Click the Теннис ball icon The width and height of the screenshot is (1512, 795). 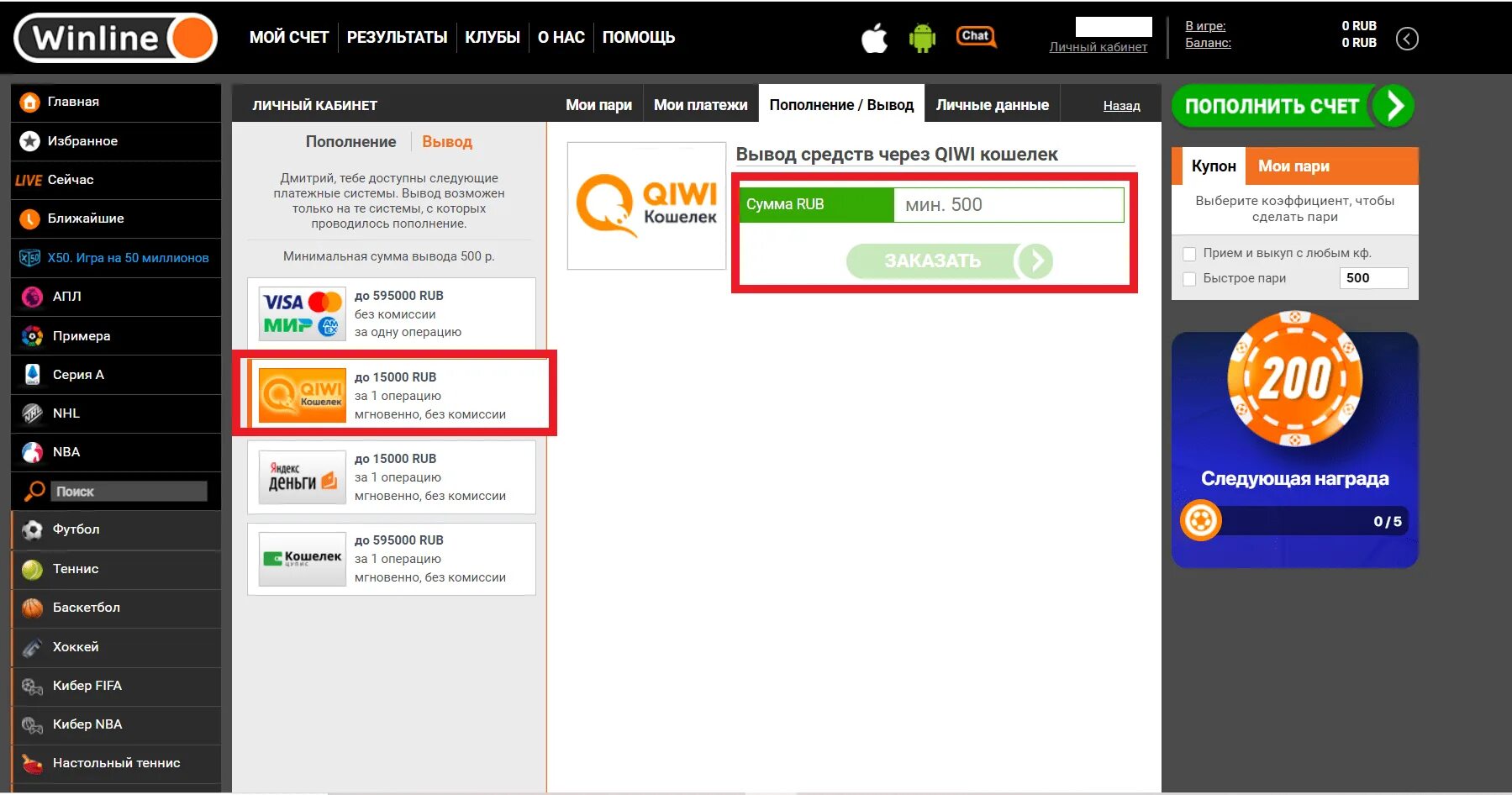32,569
